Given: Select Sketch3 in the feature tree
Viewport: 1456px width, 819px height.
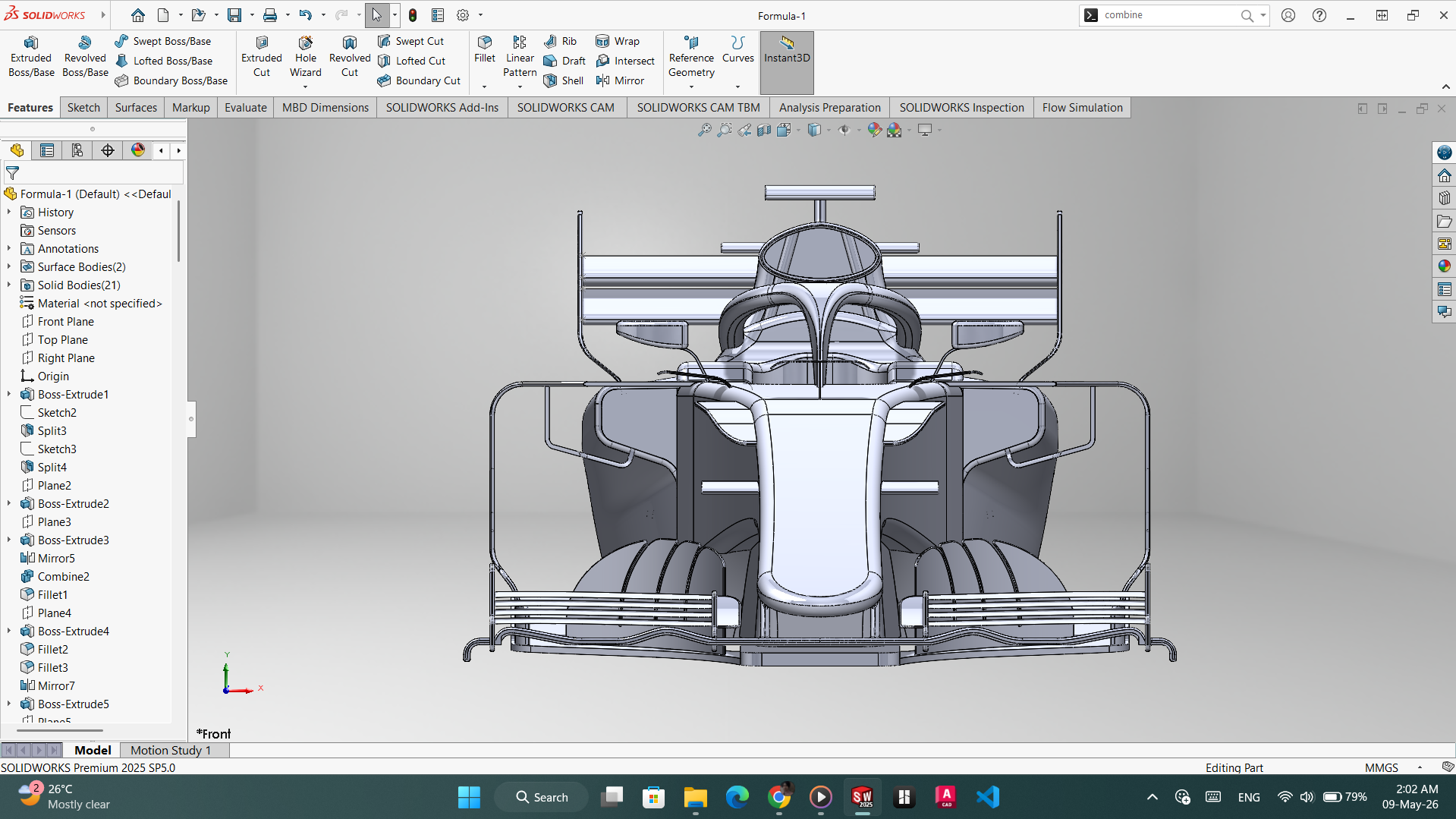Looking at the screenshot, I should click(x=57, y=449).
